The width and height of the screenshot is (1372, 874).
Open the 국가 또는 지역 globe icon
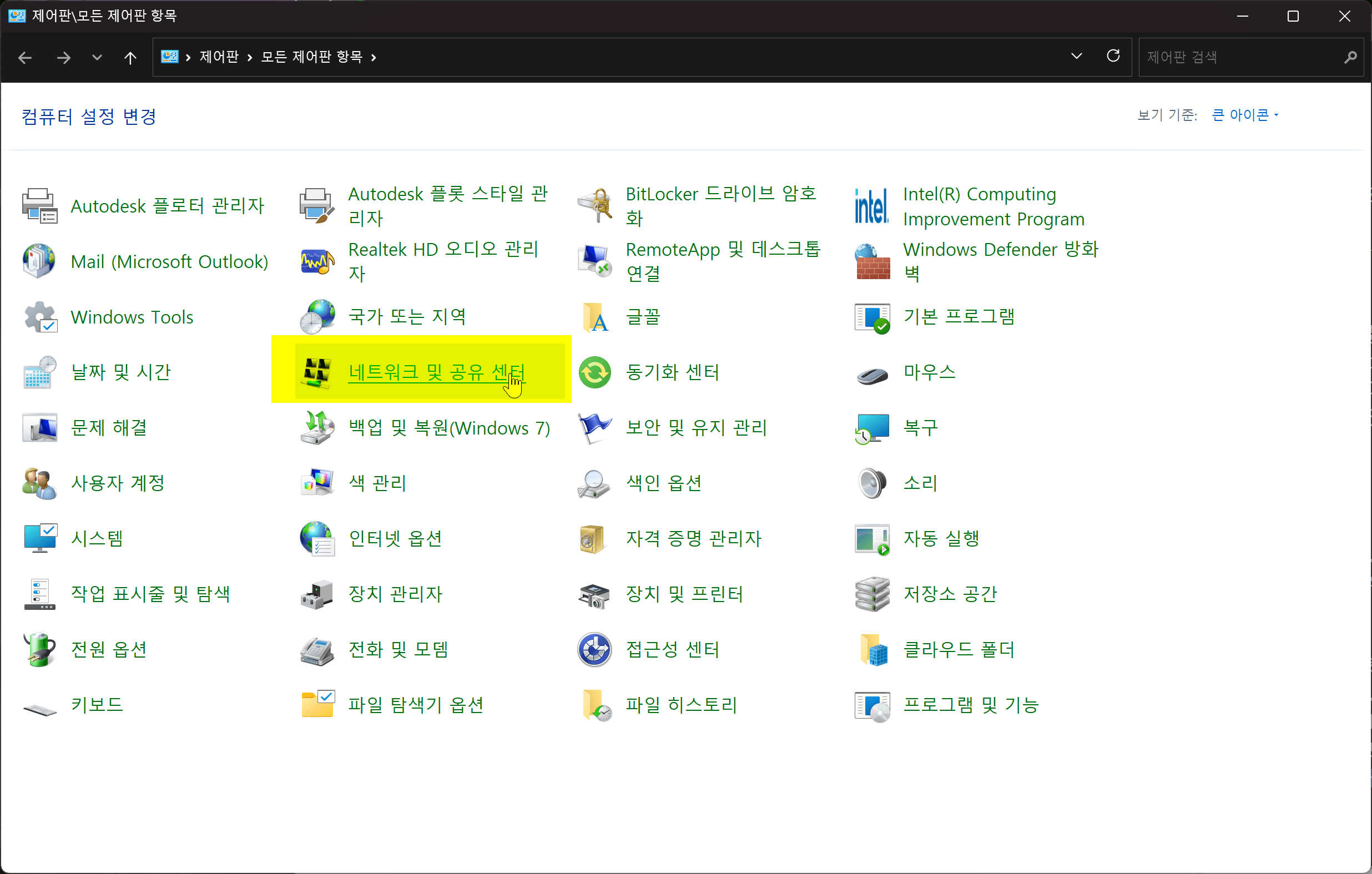click(x=317, y=317)
